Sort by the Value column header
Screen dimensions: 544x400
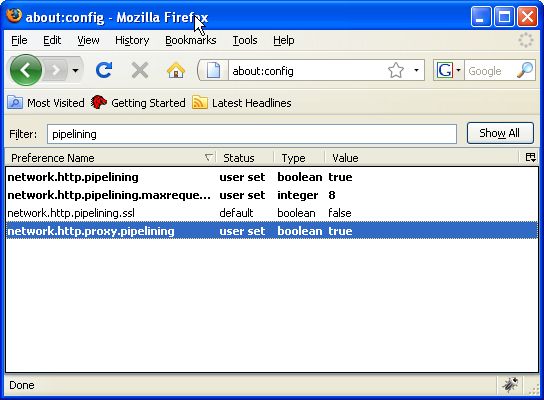(x=421, y=158)
